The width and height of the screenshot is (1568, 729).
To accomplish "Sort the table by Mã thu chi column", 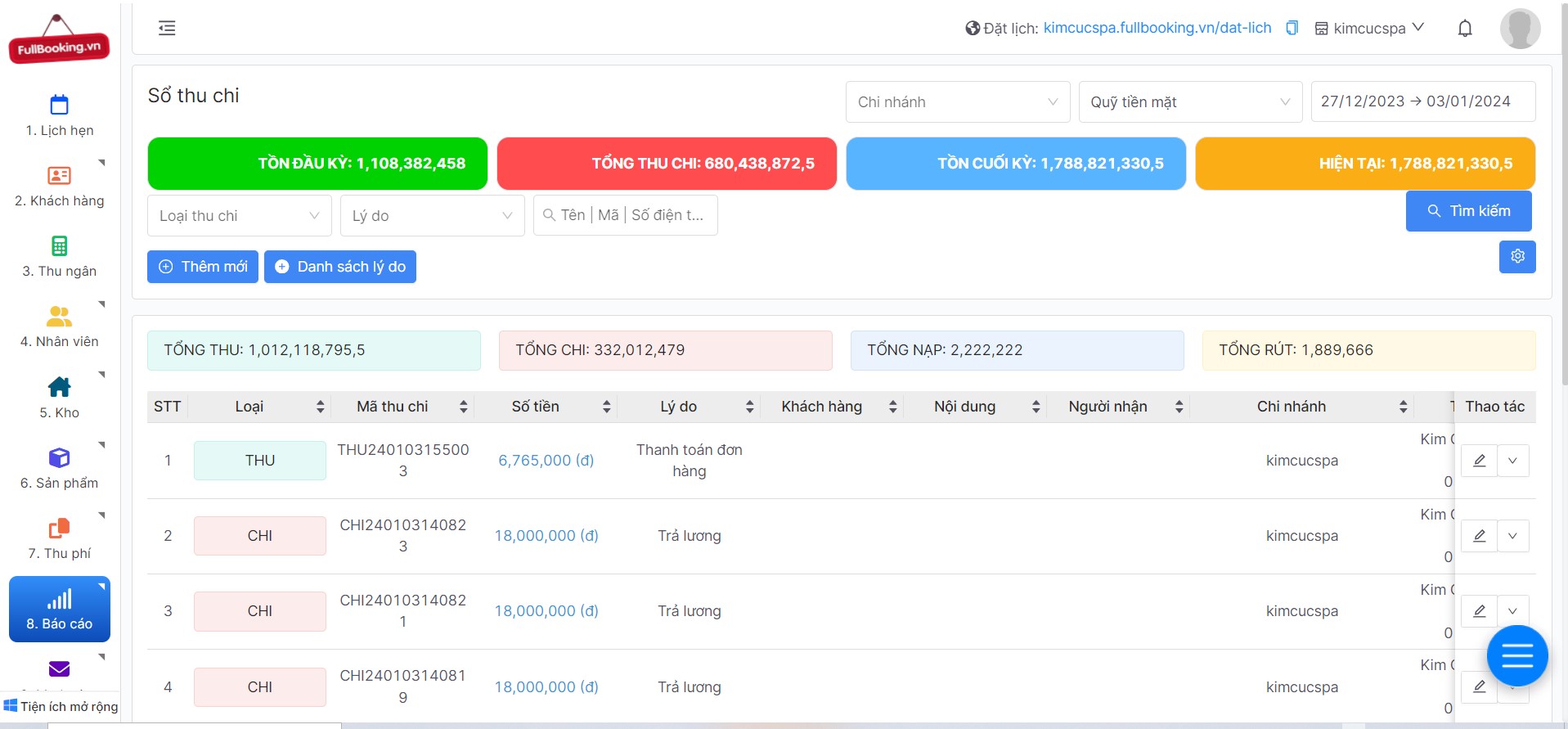I will pyautogui.click(x=463, y=407).
